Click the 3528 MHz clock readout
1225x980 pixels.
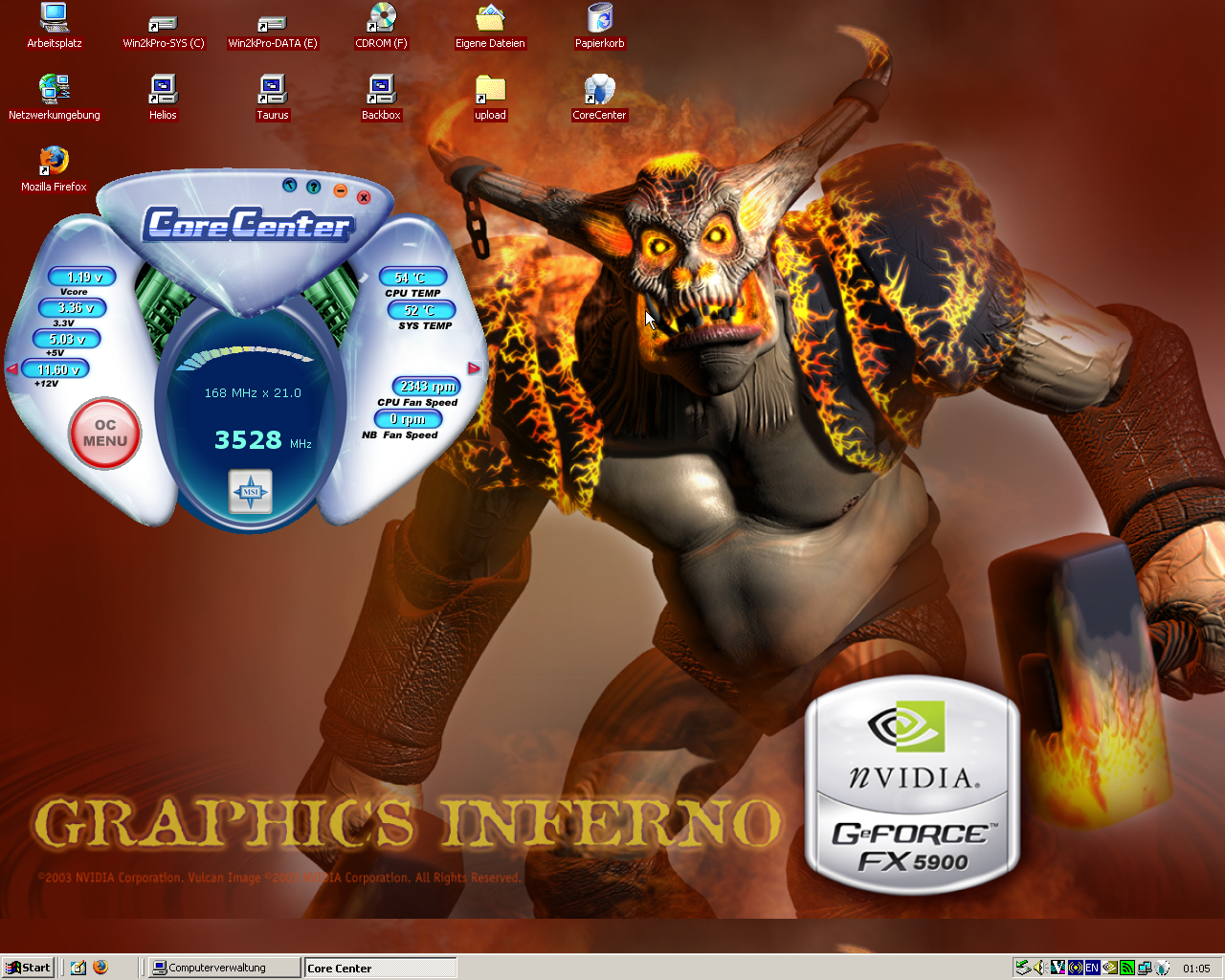(x=263, y=440)
